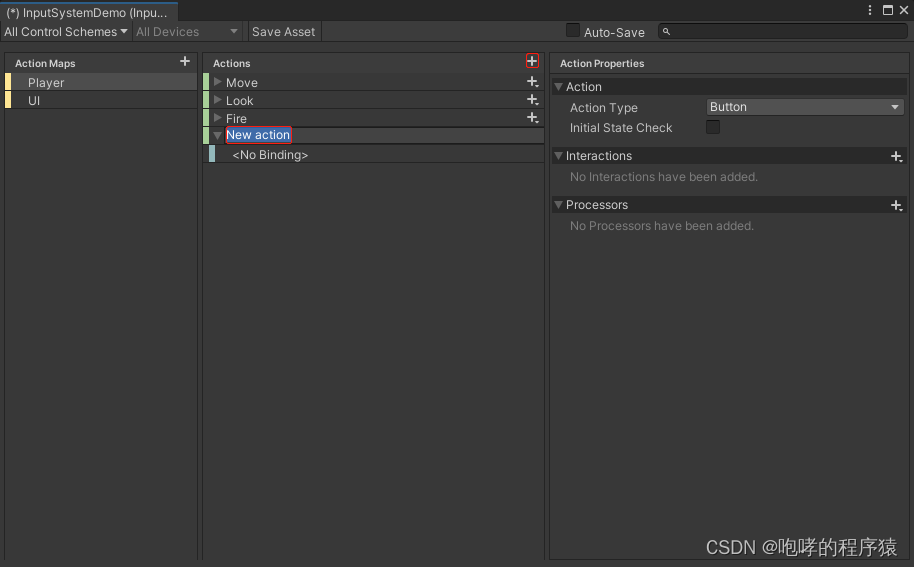Expand the Move action
Viewport: 914px width, 567px height.
coord(217,82)
